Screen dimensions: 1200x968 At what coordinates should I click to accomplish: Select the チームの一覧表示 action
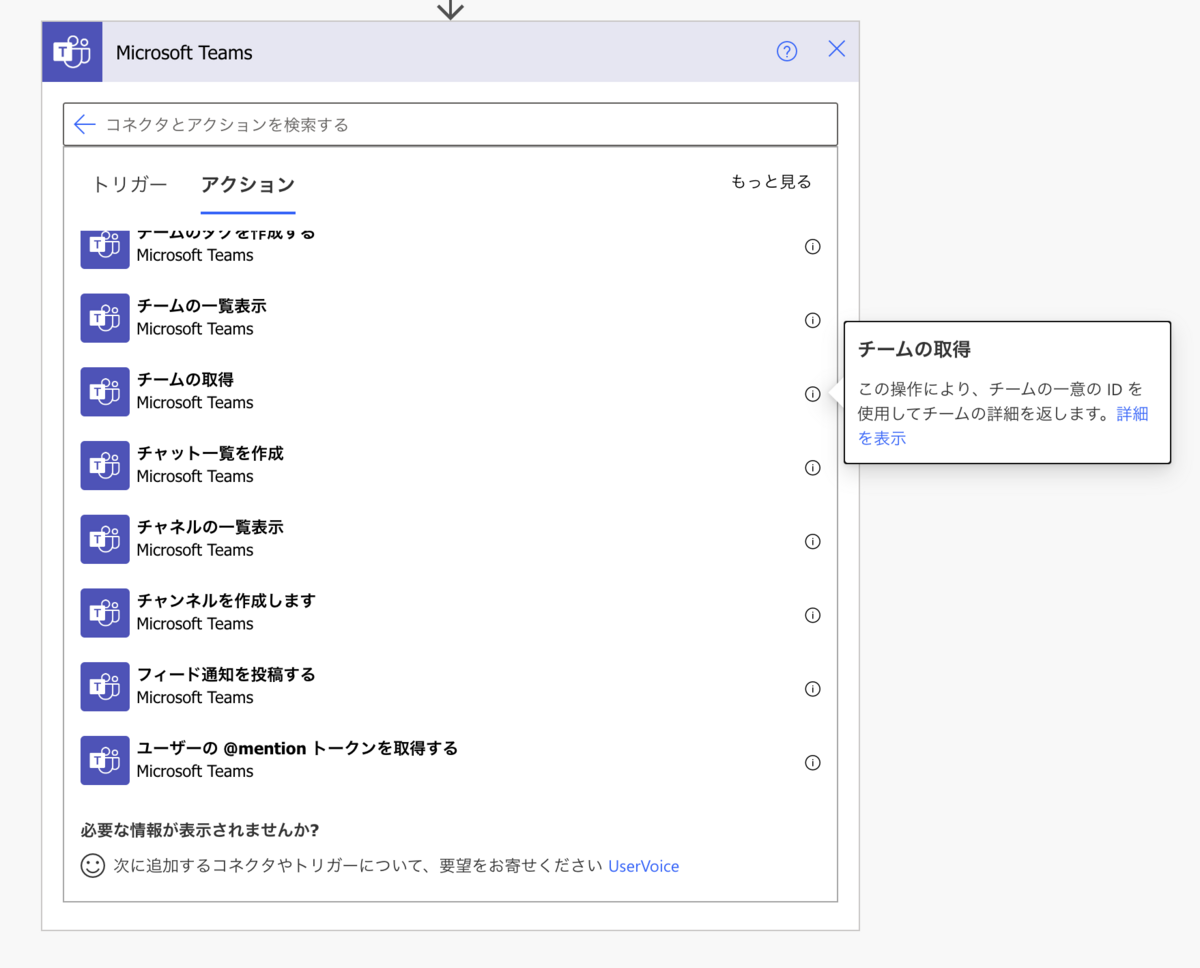[450, 318]
